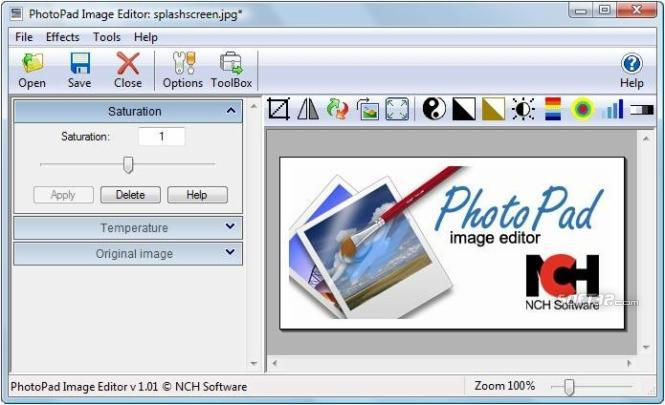Click the 'PhotoPad Image Editor v 1.01' status text
Image resolution: width=665 pixels, height=405 pixels.
(84, 387)
